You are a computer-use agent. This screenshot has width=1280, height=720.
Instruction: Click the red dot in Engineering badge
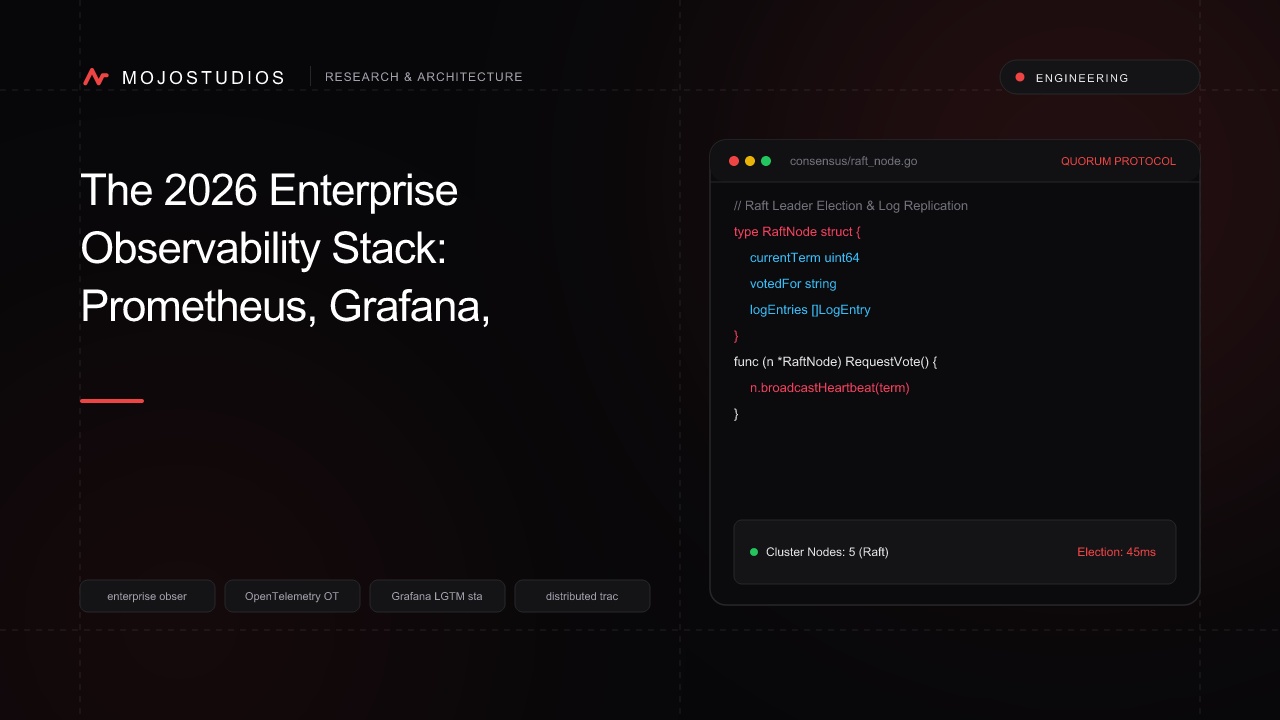point(1020,77)
